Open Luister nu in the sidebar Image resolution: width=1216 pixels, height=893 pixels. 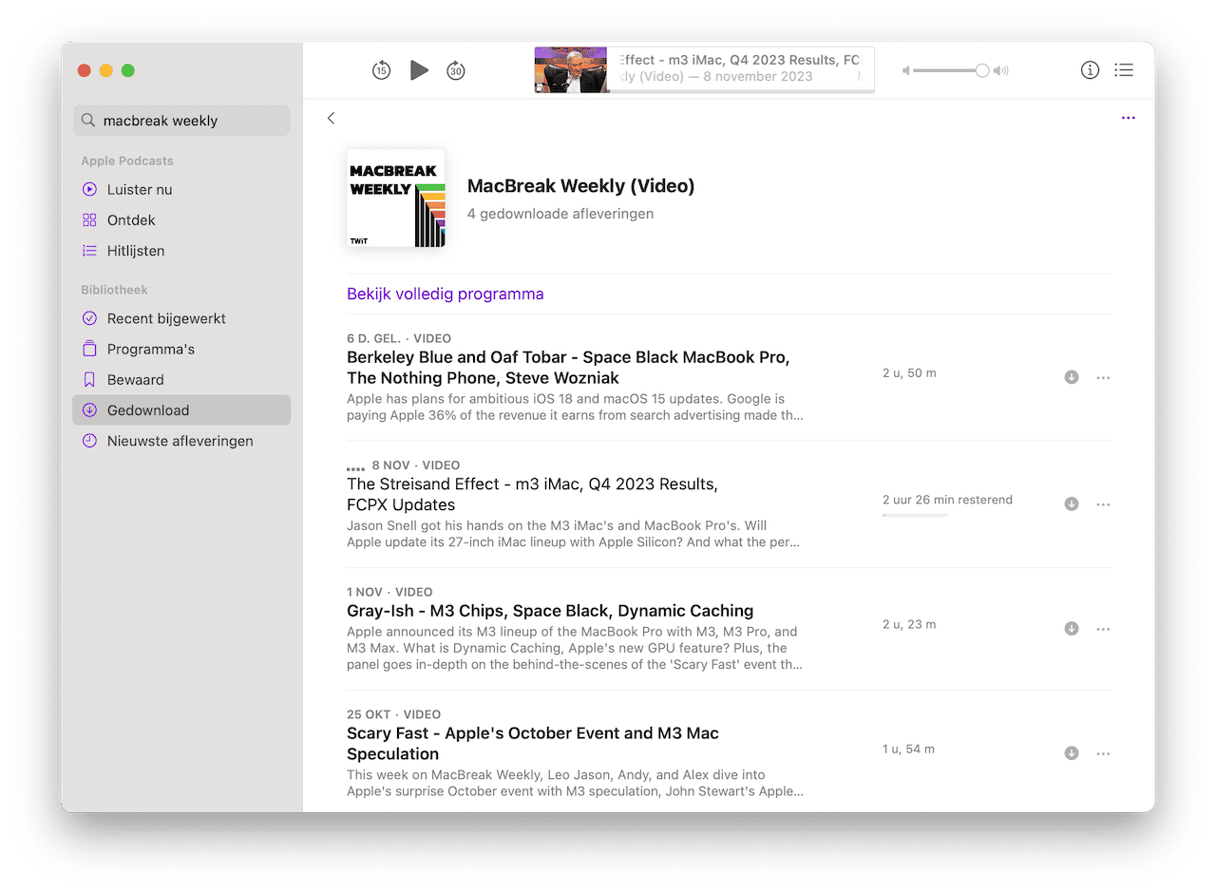click(x=139, y=189)
